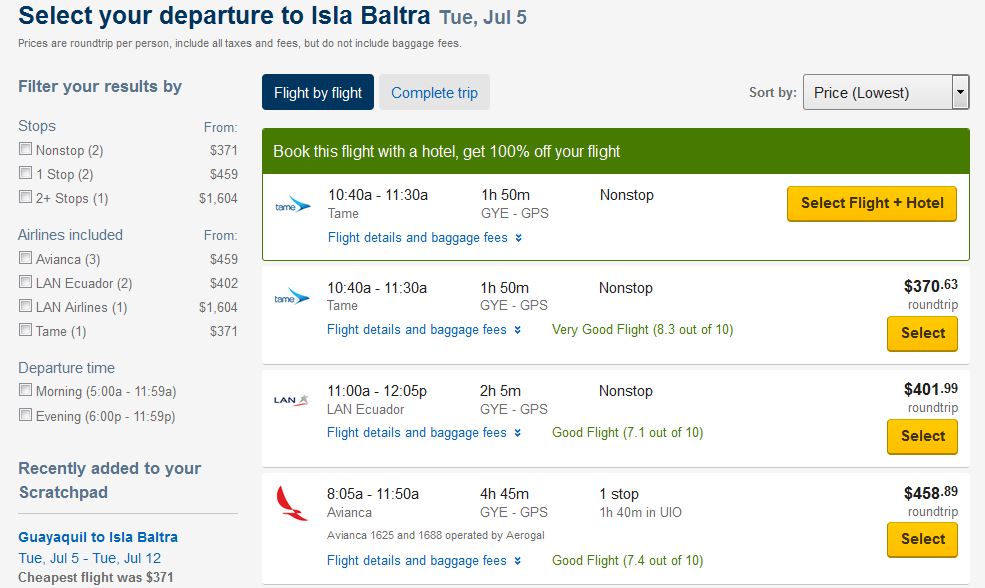Toggle the Morning departure time checkbox
Viewport: 985px width, 588px height.
[x=25, y=390]
